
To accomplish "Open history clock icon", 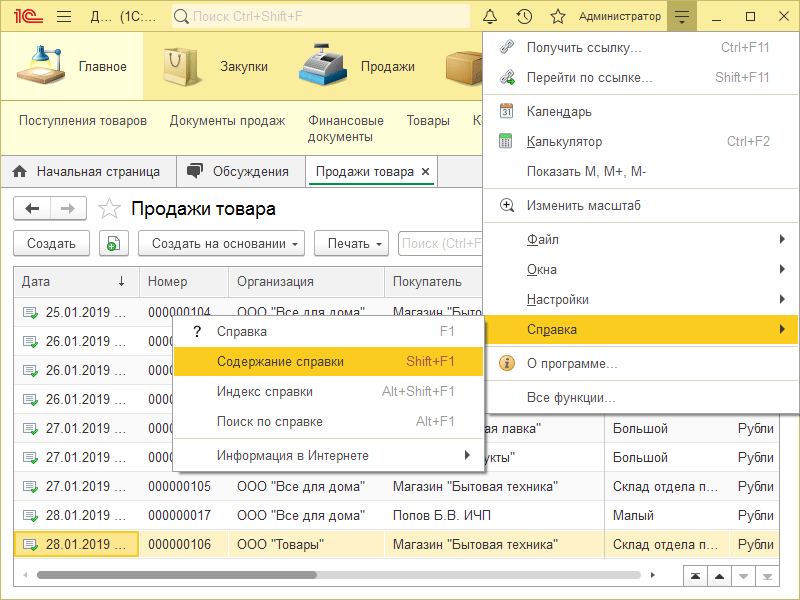I will 524,16.
